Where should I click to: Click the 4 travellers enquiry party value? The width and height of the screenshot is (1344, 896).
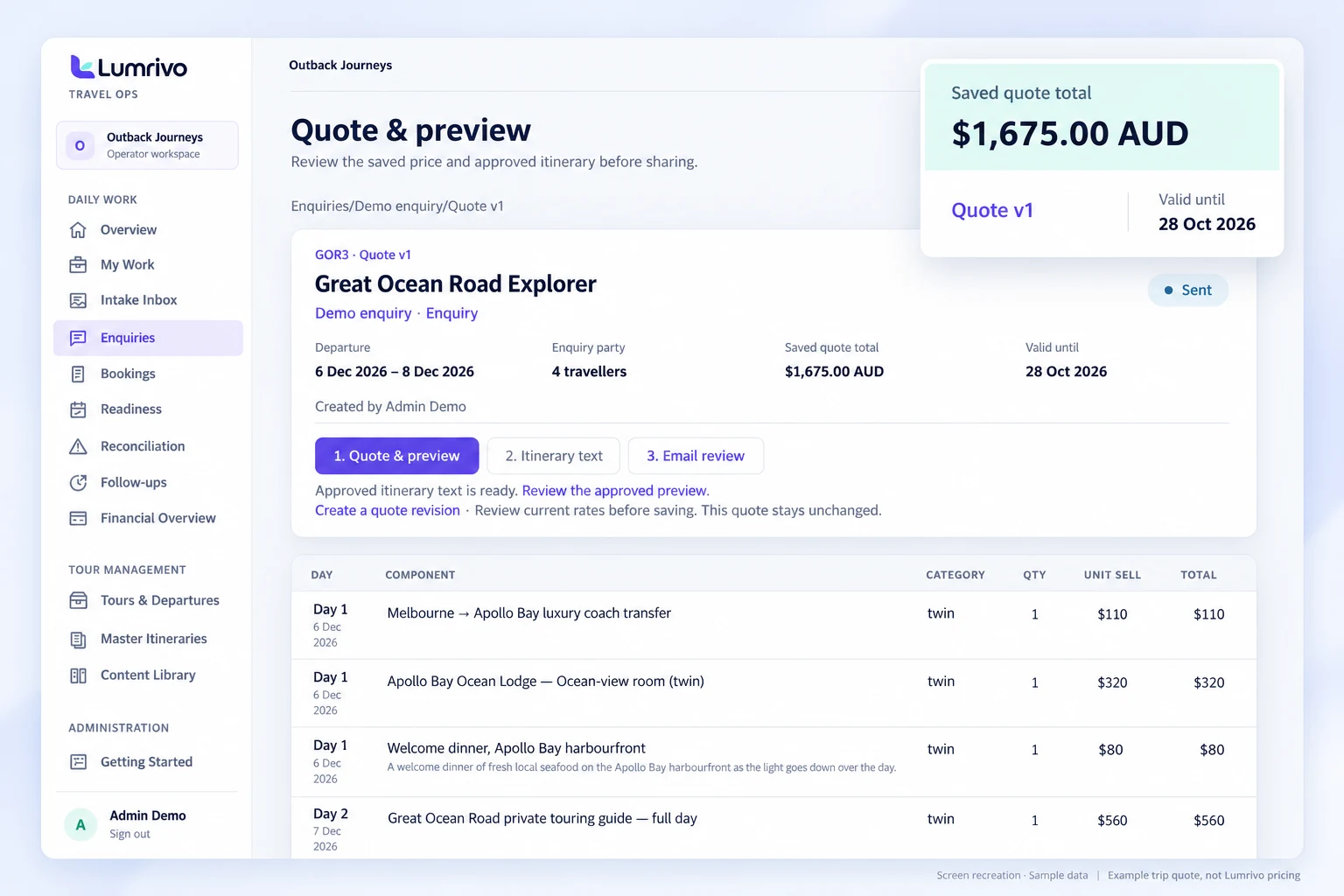(x=589, y=372)
